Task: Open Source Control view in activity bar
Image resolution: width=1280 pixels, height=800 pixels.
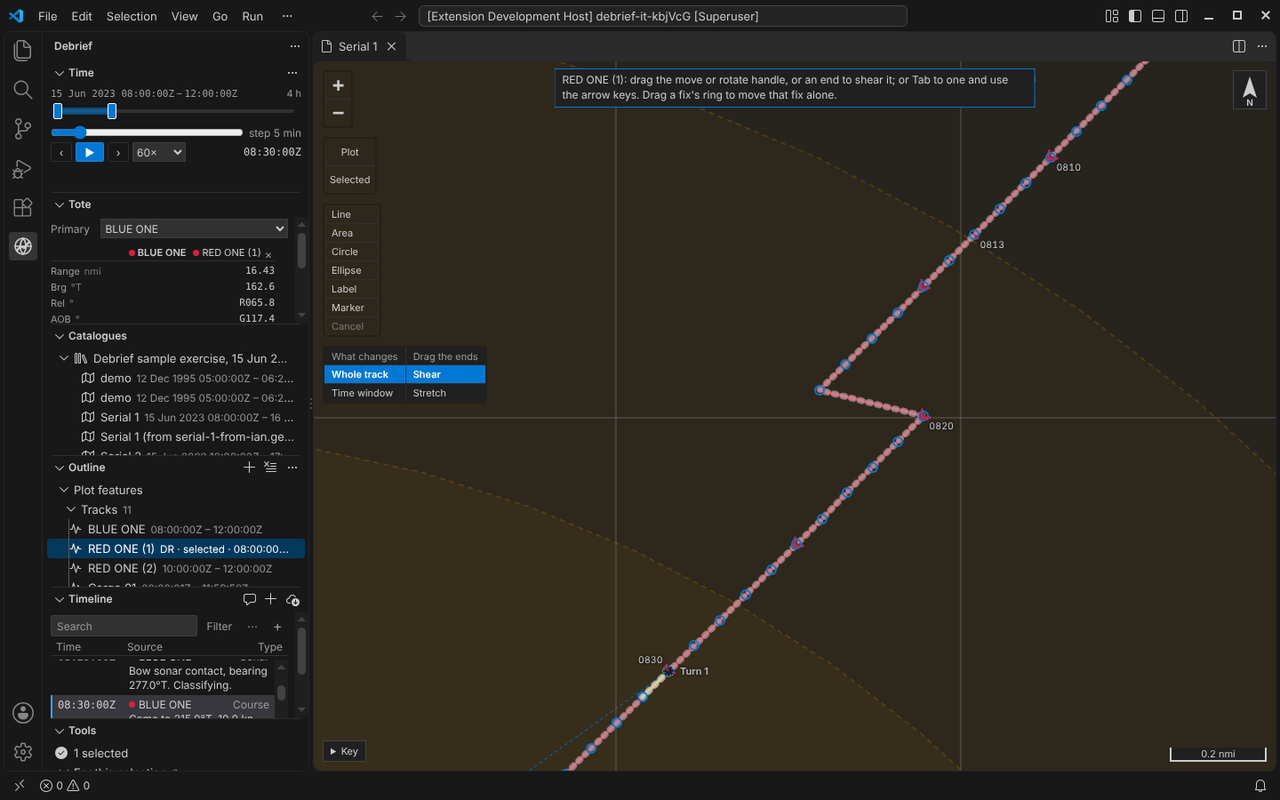Action: 23,129
